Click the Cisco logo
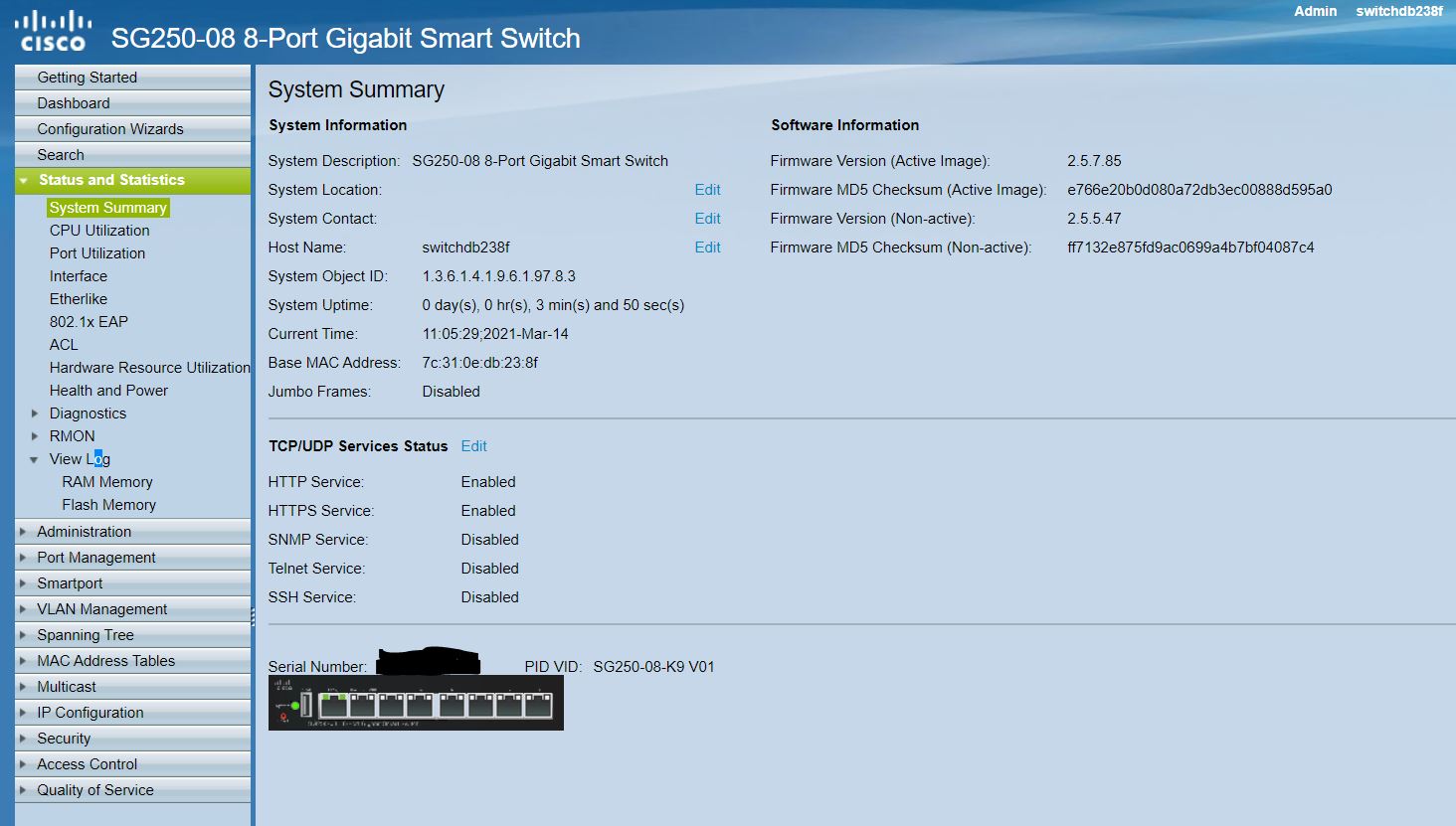Screen dimensions: 1456x826 (53, 31)
